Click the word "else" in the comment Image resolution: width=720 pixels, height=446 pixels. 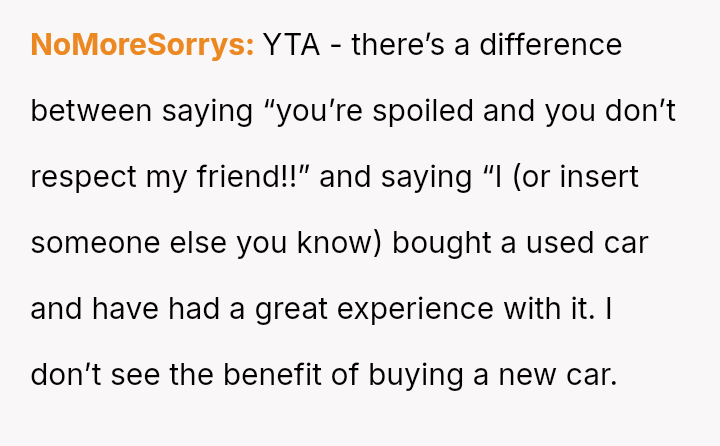pos(202,243)
